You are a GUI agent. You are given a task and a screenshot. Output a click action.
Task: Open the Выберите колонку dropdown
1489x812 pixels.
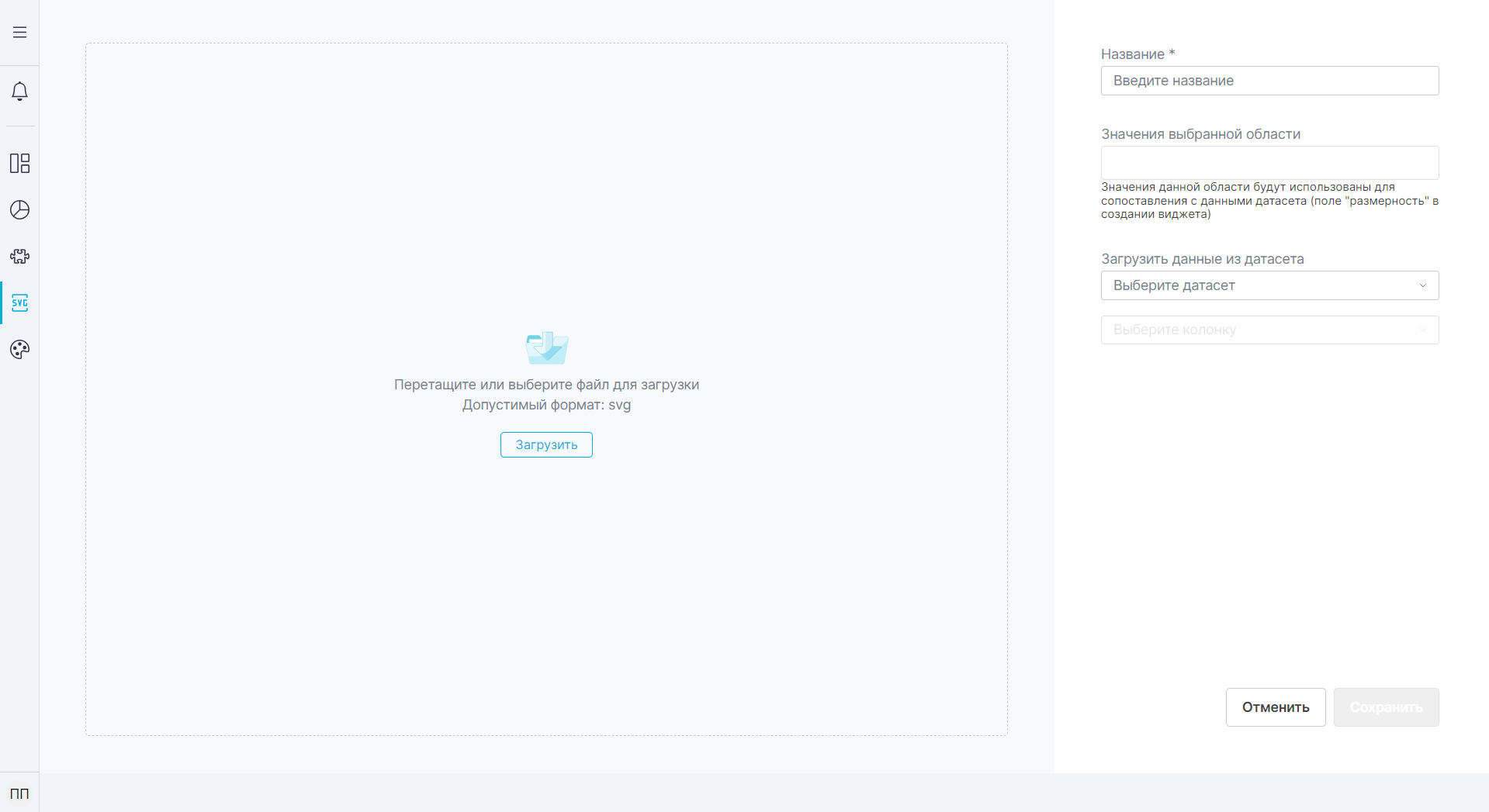[x=1257, y=330]
